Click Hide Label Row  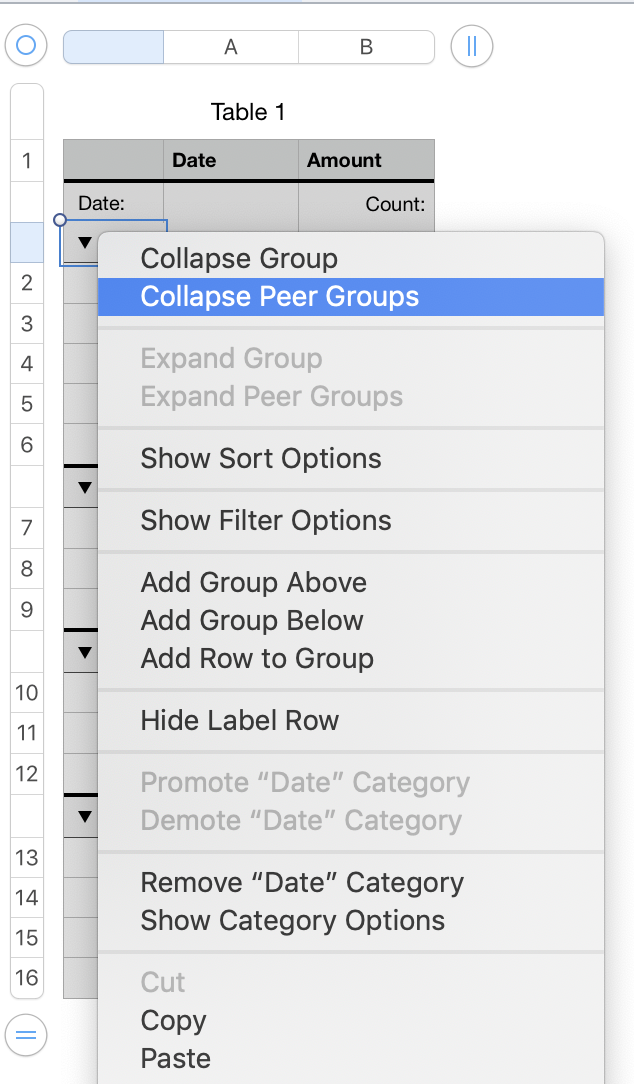click(x=240, y=720)
